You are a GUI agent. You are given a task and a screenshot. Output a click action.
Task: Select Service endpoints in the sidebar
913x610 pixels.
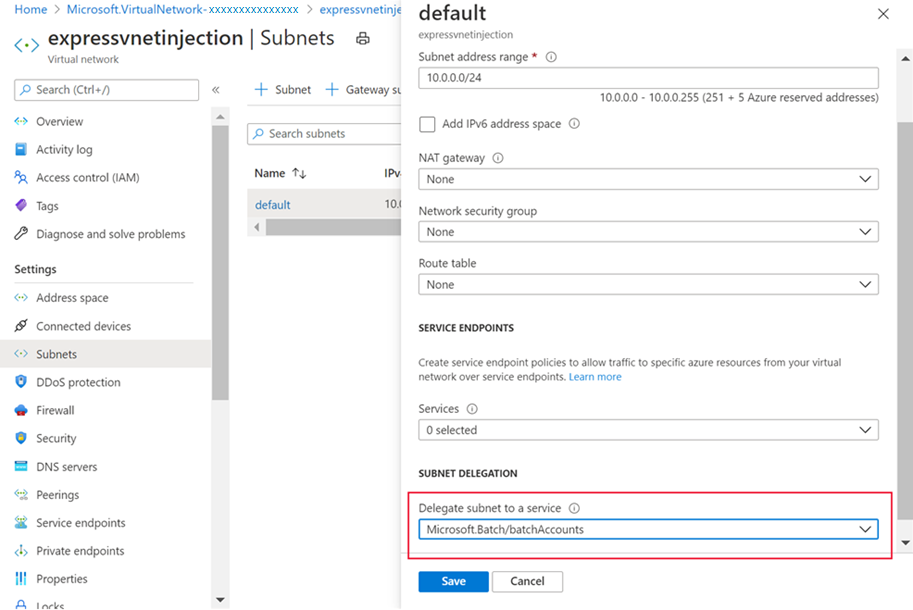[x=80, y=523]
